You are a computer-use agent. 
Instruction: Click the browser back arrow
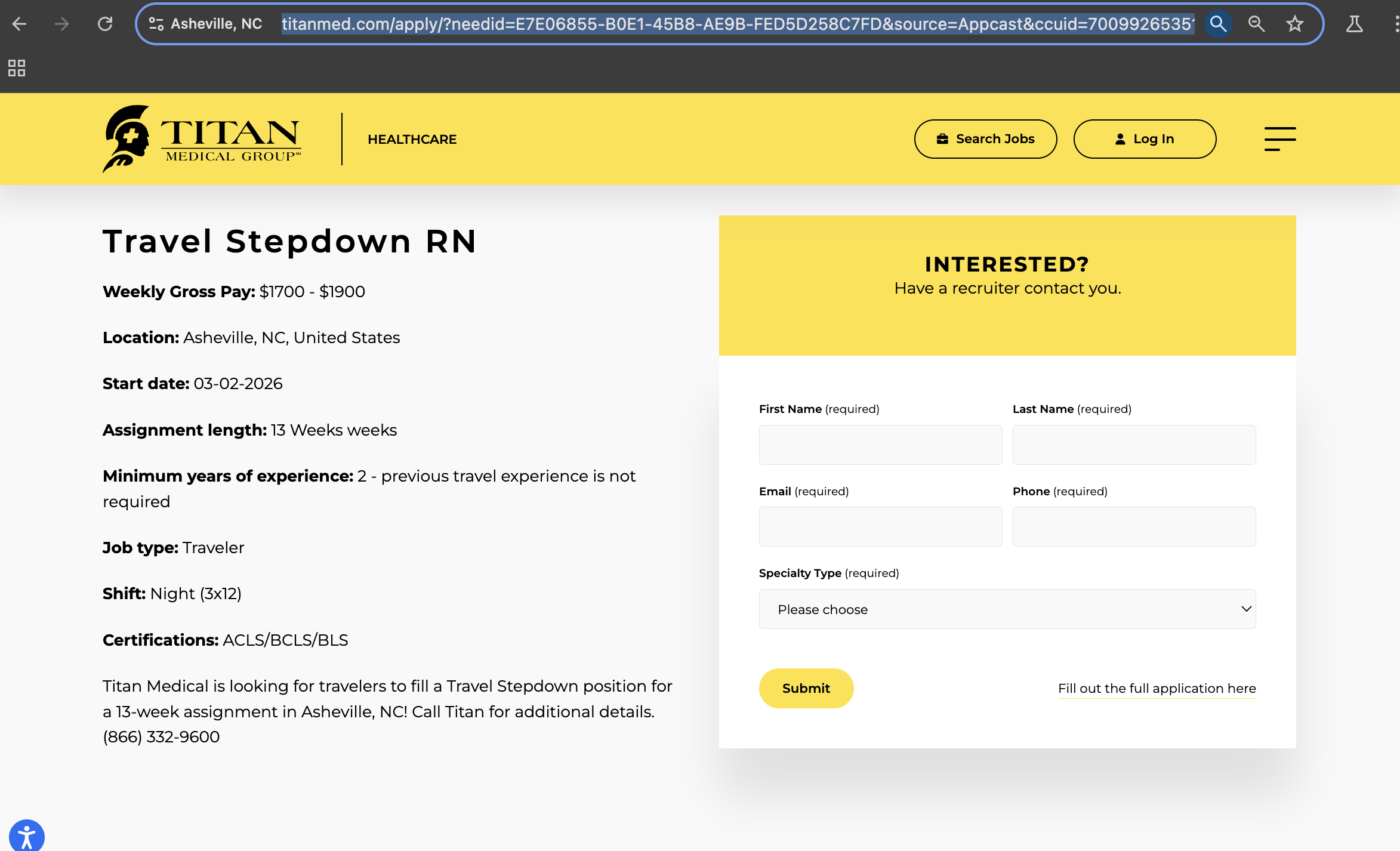pyautogui.click(x=20, y=24)
